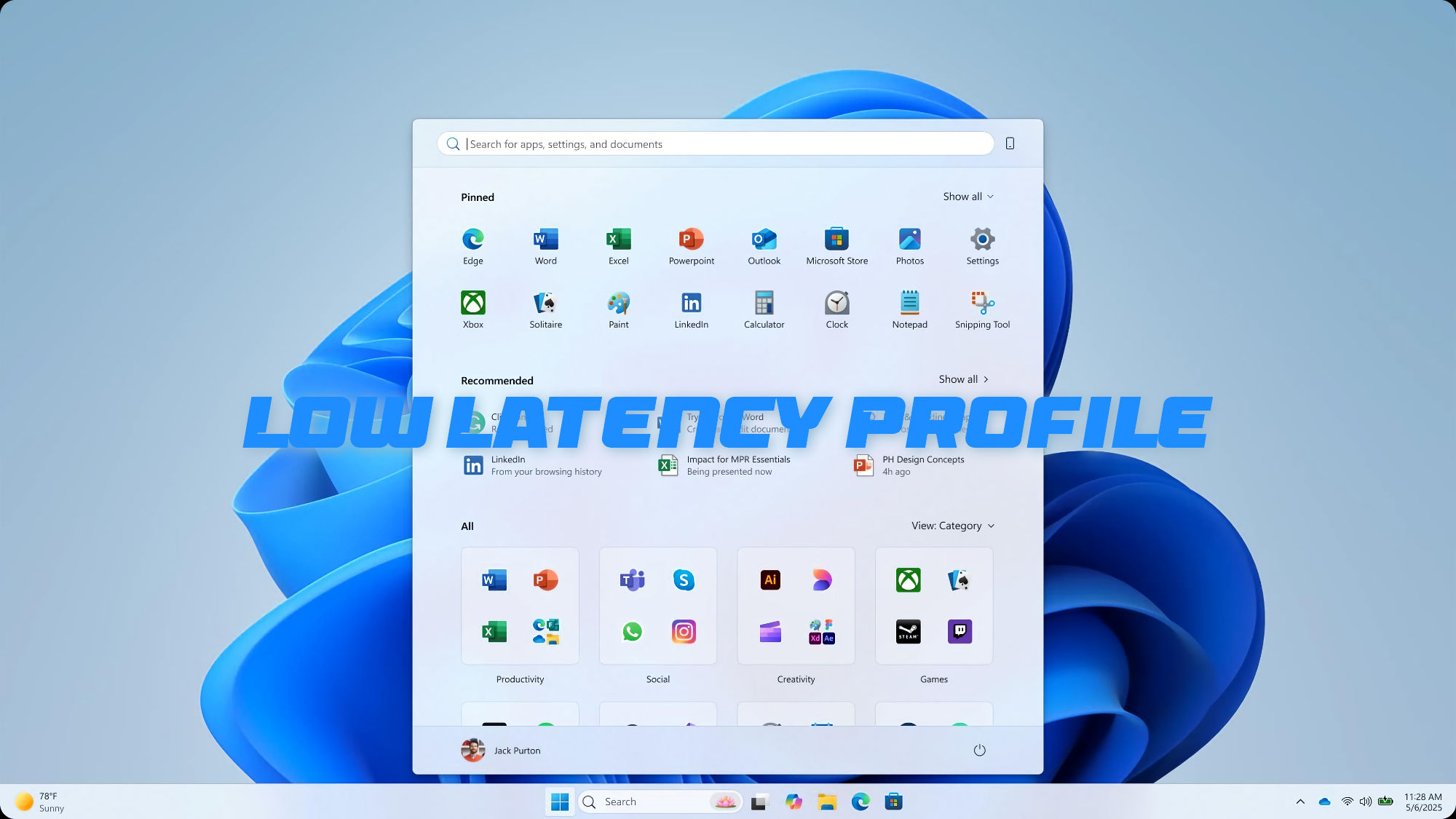Click the phone companion icon beside search
1456x819 pixels.
click(x=1010, y=143)
